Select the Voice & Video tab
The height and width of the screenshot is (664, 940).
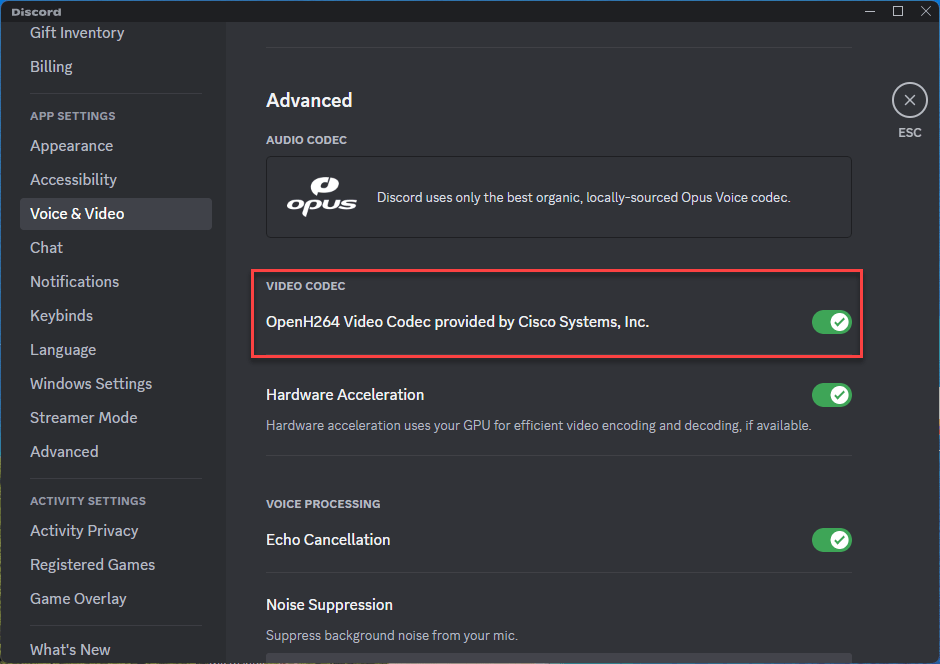point(77,214)
